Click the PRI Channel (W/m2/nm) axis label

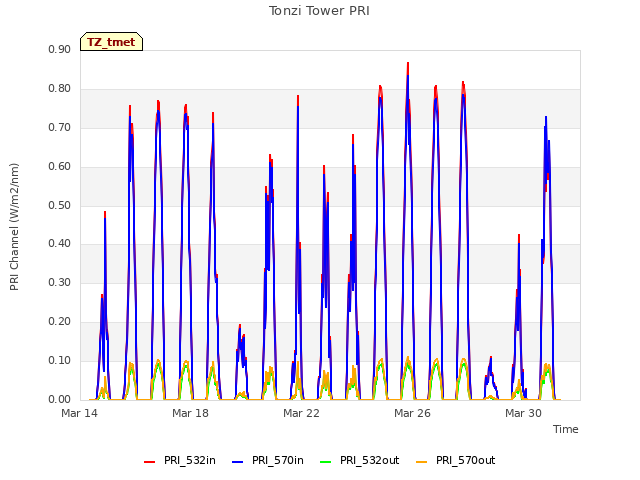(14, 227)
